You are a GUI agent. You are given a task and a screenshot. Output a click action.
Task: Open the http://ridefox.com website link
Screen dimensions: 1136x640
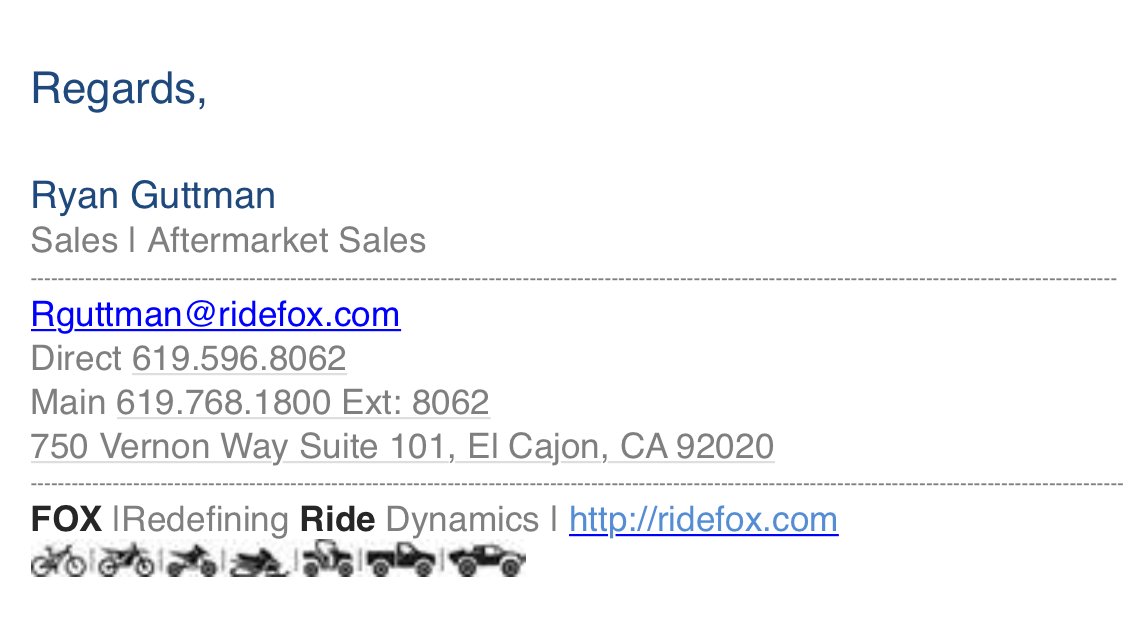coord(703,520)
